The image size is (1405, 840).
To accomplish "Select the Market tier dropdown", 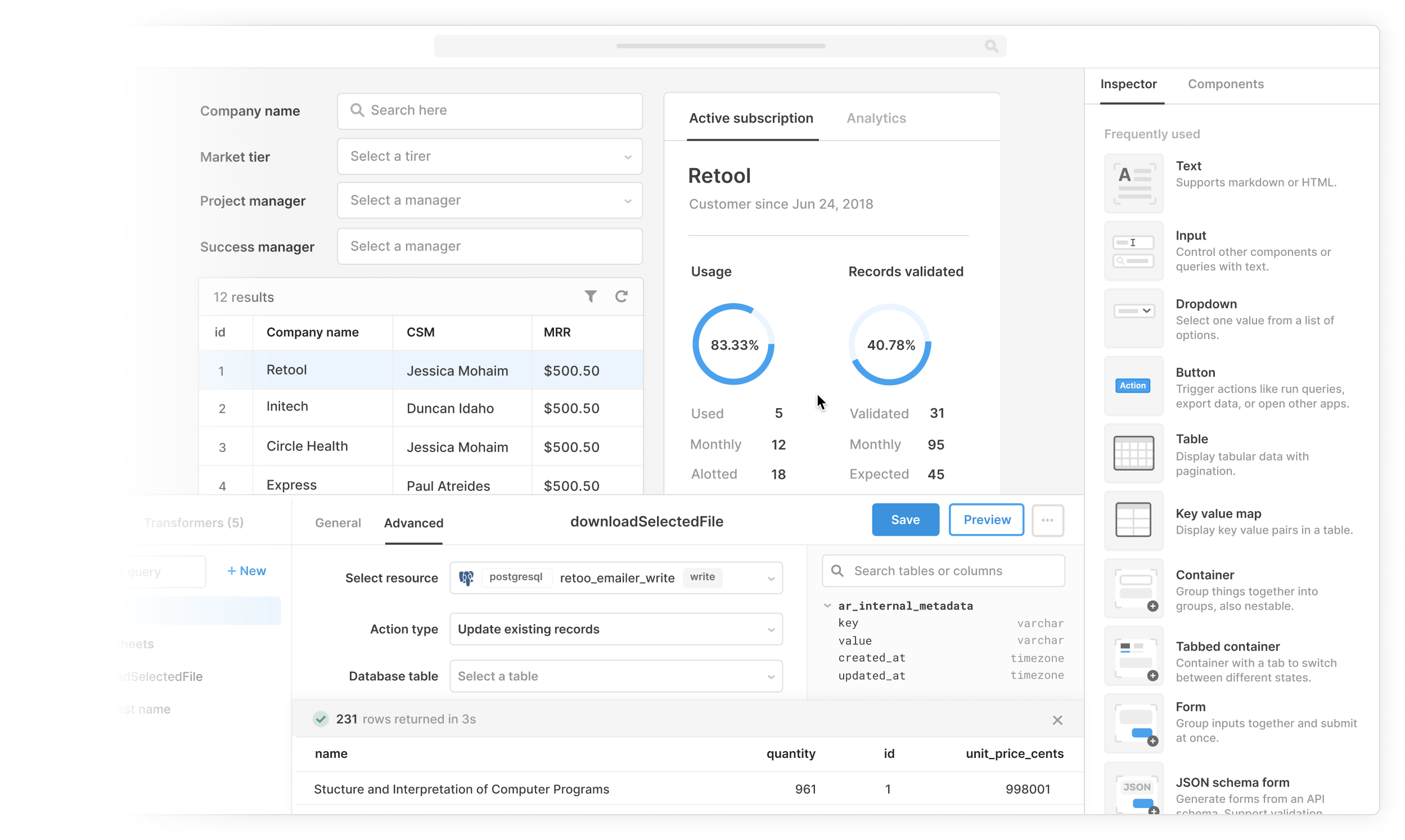I will tap(489, 155).
